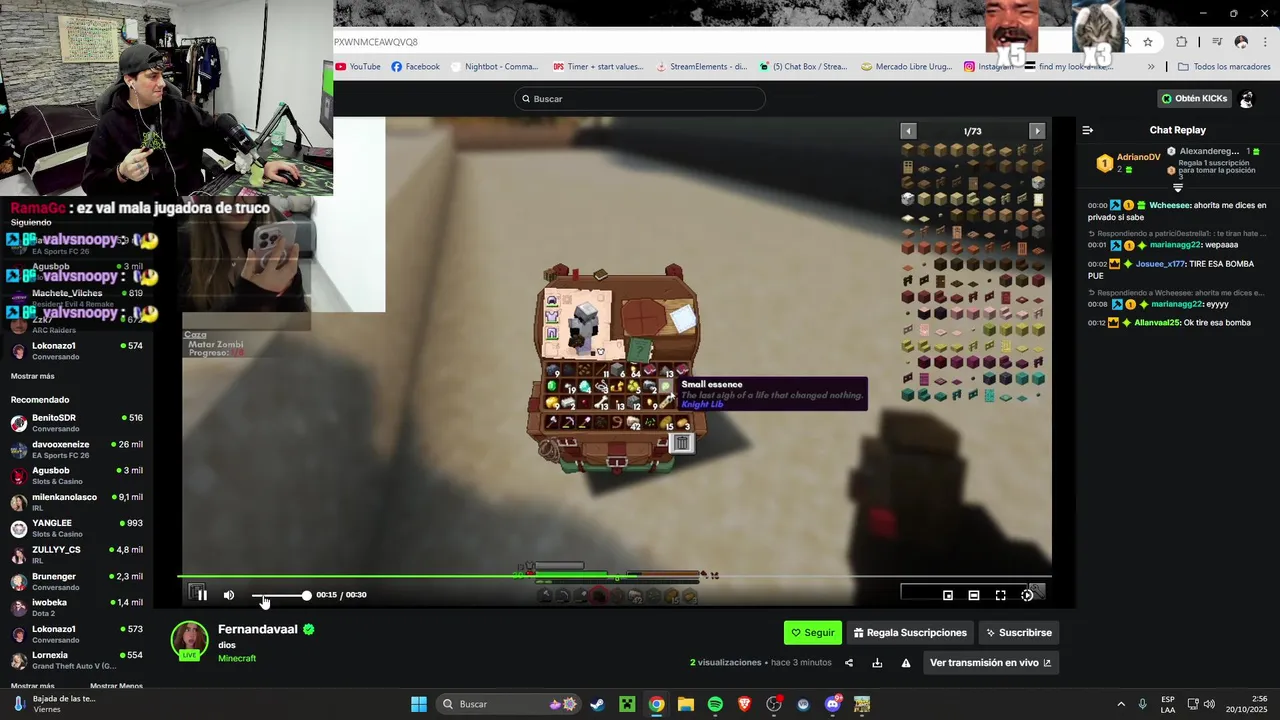This screenshot has width=1280, height=720.
Task: Expand following list with Mostrar más
Action: (33, 376)
